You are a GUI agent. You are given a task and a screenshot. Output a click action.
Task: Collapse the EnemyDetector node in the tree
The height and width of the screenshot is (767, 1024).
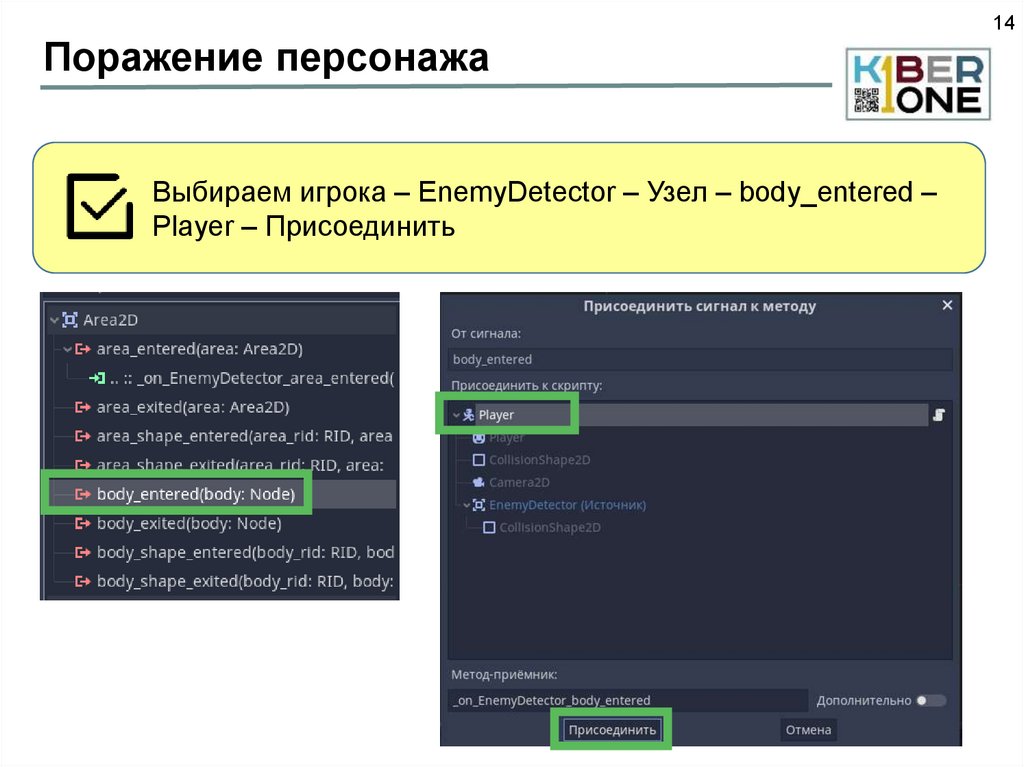point(465,505)
